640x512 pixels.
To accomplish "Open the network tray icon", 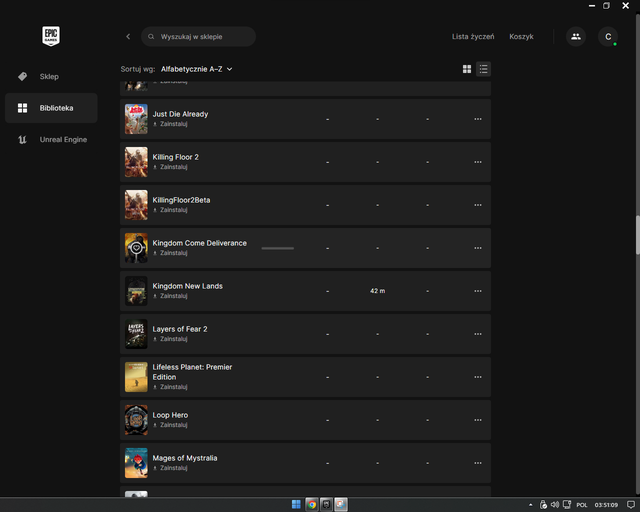I will 567,505.
